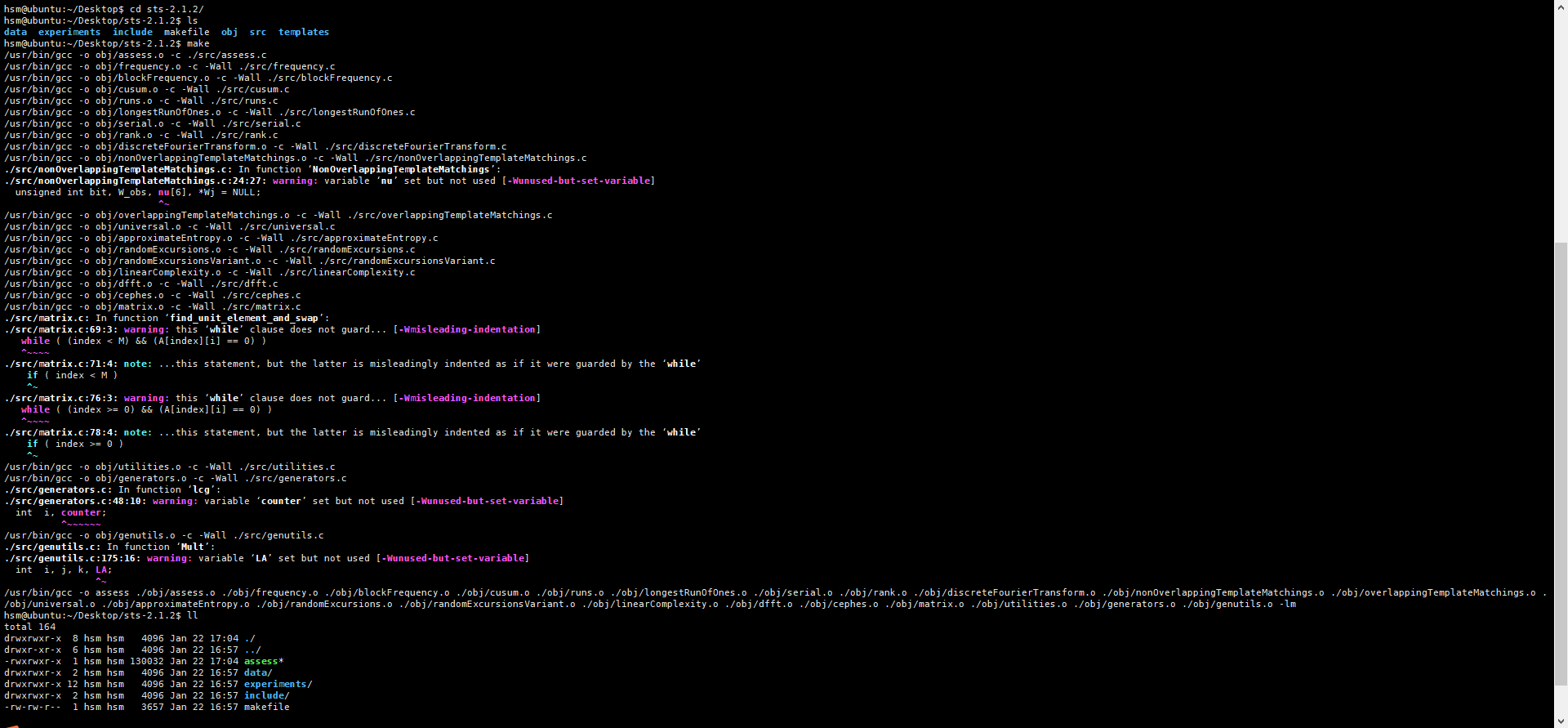Click 'experiments' in the ls output line

click(69, 32)
